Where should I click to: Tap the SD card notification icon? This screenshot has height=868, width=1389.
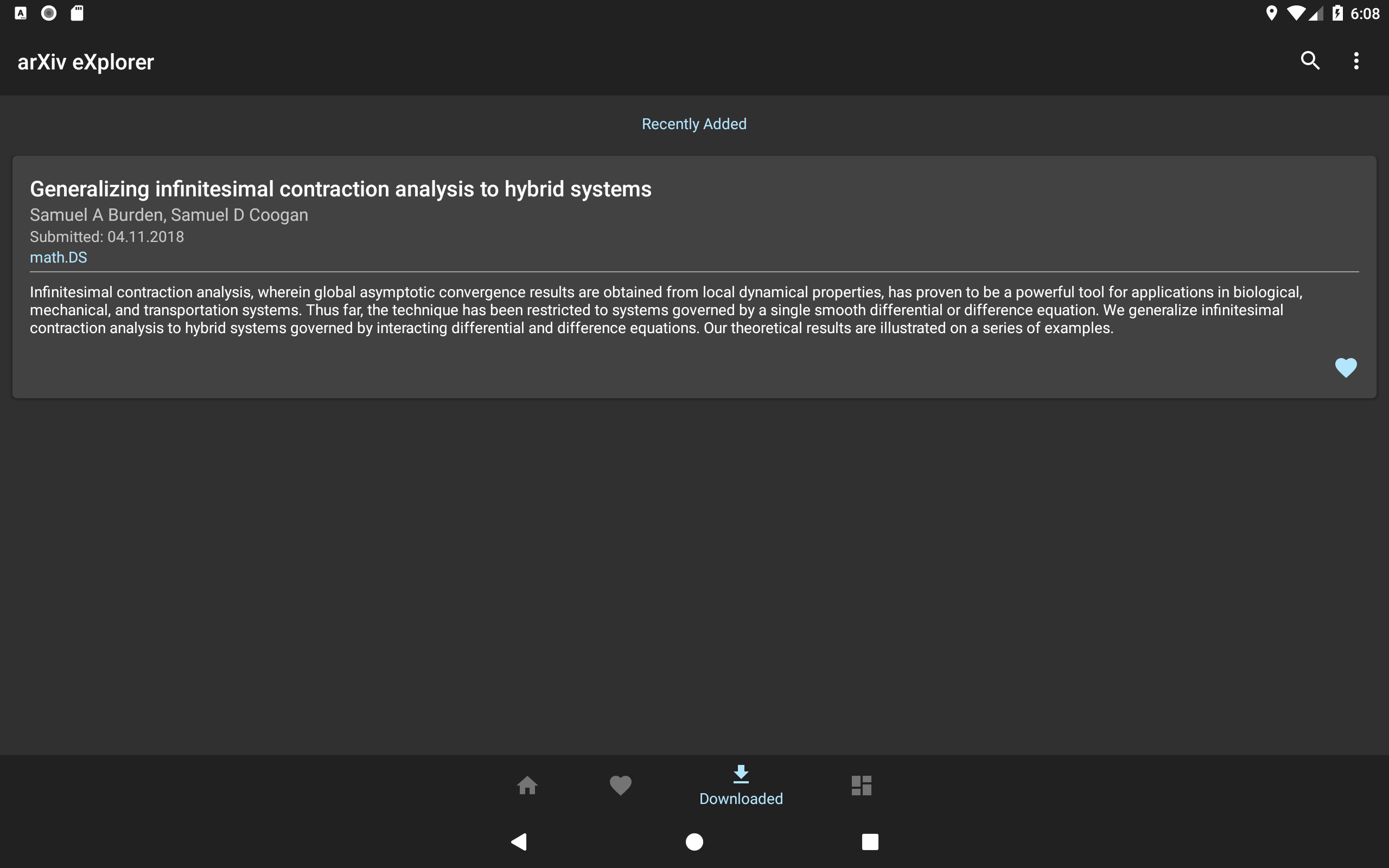click(x=77, y=13)
